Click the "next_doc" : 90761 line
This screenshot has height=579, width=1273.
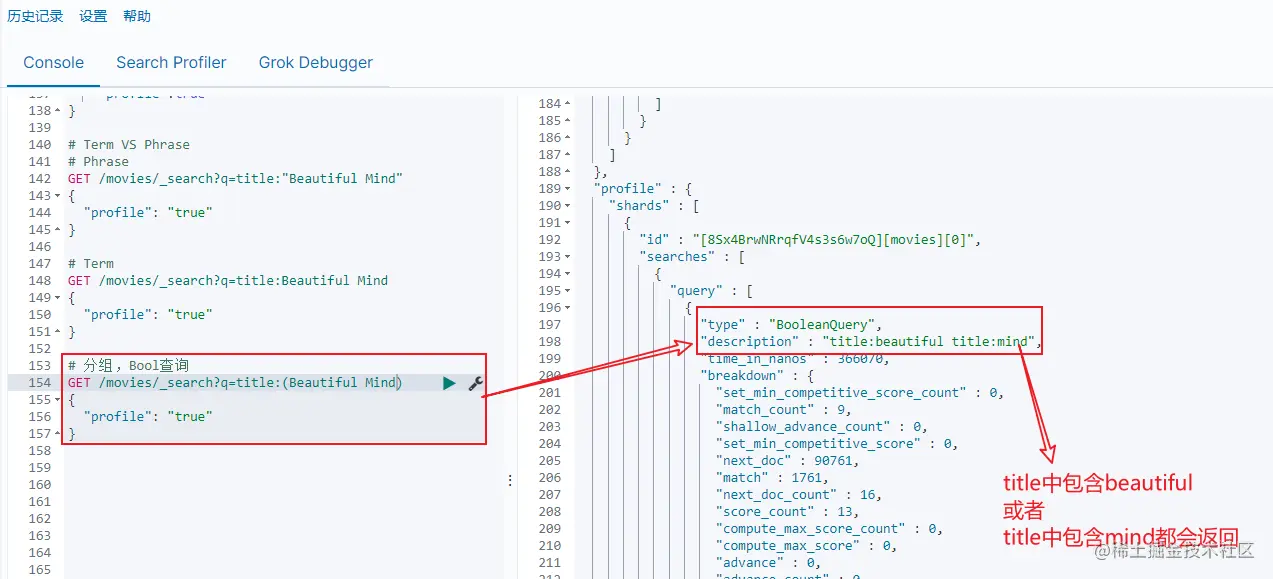(x=787, y=461)
